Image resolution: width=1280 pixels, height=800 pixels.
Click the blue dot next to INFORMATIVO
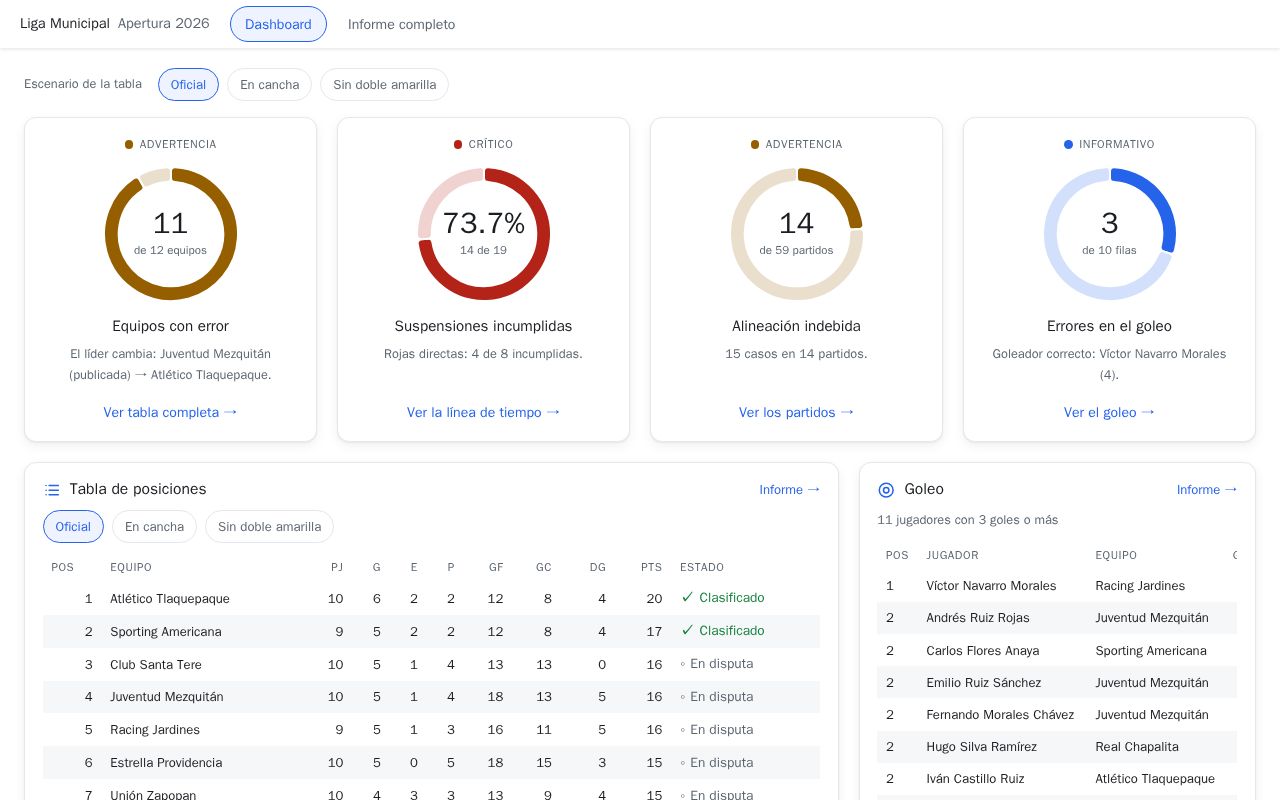point(1069,145)
